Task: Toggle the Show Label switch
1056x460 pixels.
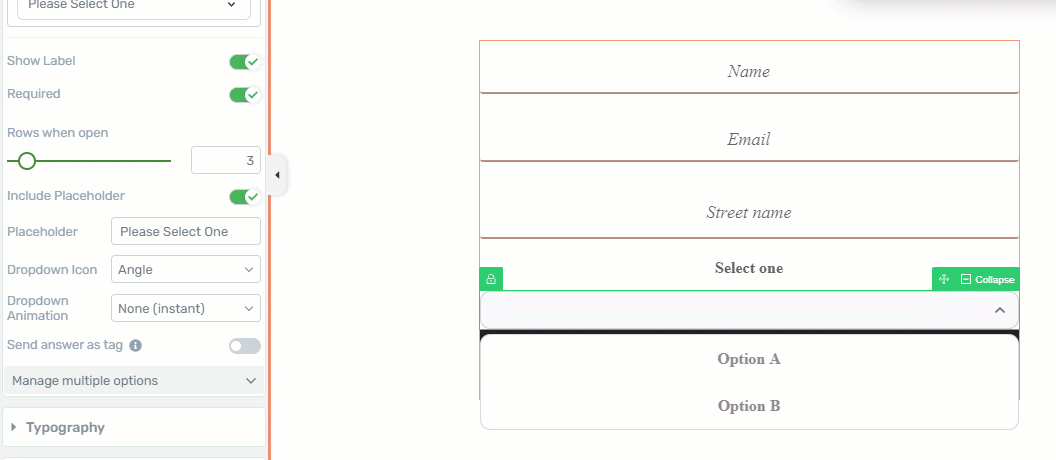Action: 244,62
